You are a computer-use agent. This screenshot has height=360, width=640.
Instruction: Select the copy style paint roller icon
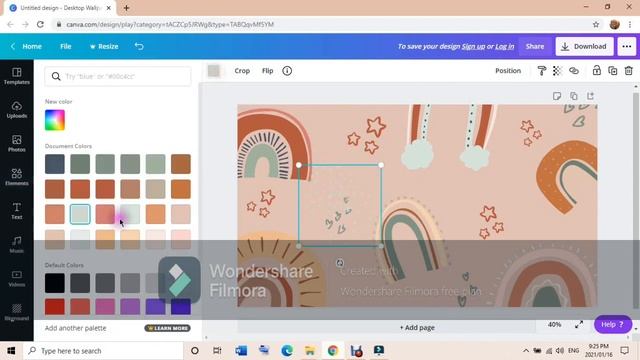542,71
